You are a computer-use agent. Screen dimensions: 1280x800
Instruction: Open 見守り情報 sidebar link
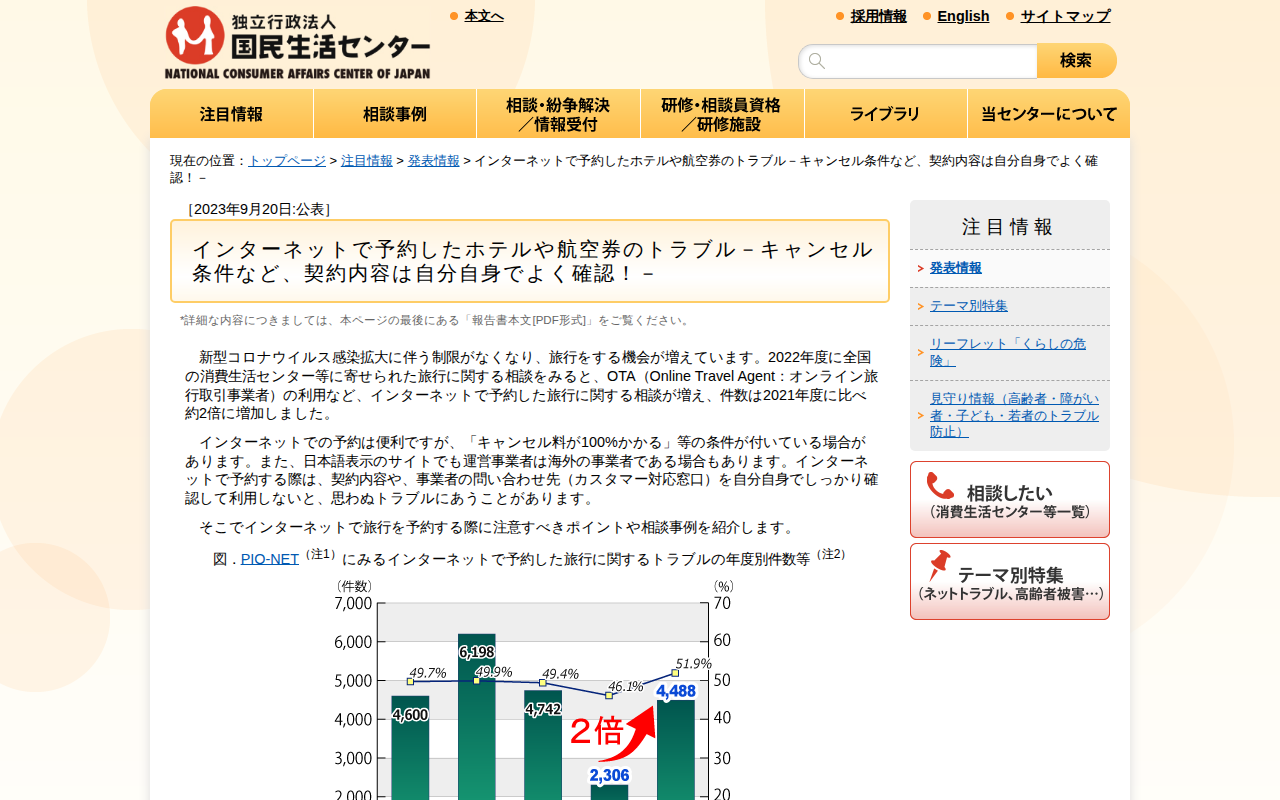(x=1014, y=415)
